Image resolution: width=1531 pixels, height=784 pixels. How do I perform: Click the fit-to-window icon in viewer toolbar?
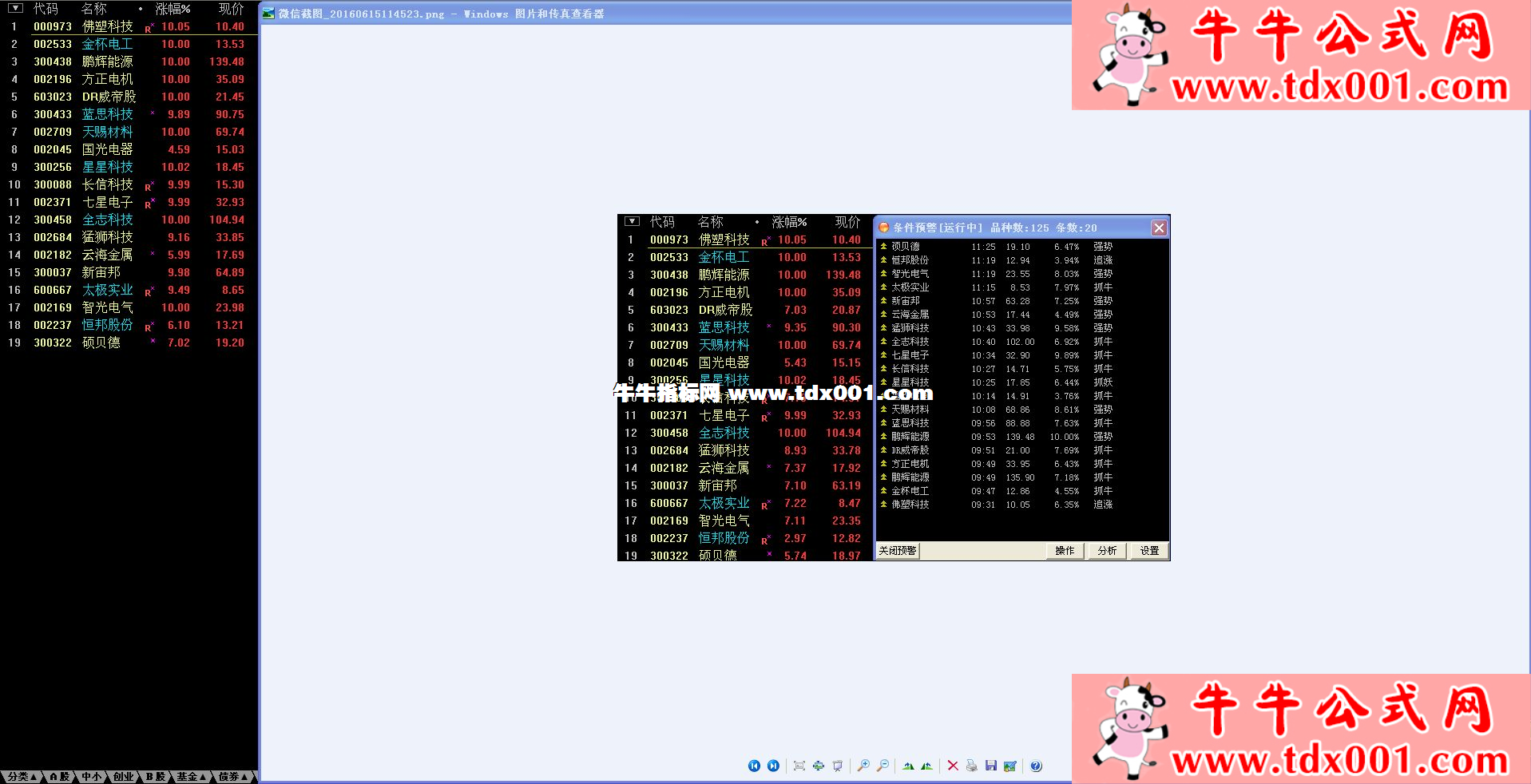799,766
